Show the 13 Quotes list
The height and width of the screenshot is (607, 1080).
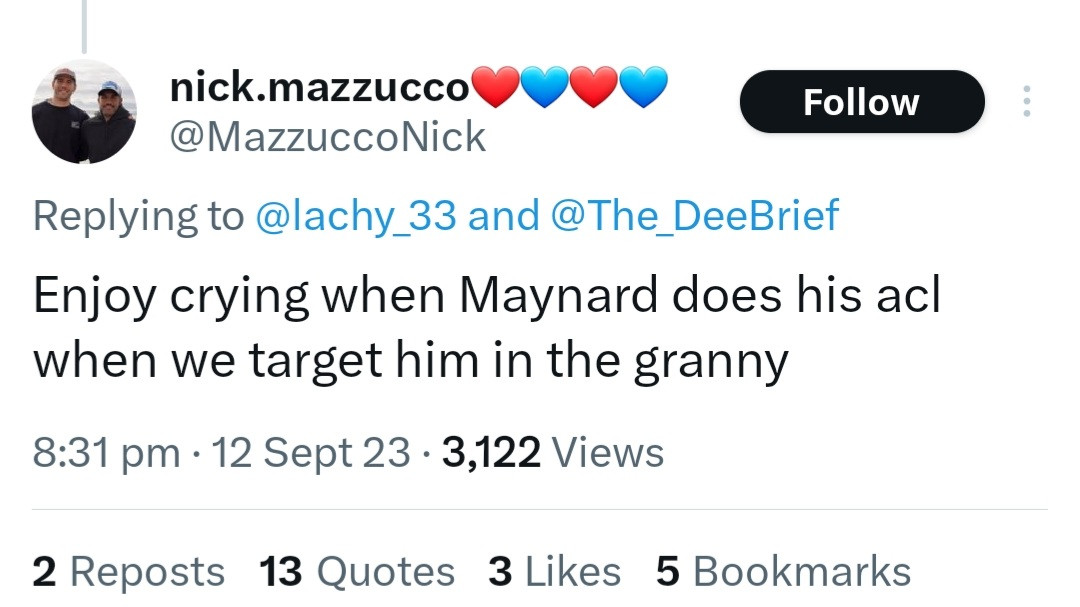click(356, 572)
